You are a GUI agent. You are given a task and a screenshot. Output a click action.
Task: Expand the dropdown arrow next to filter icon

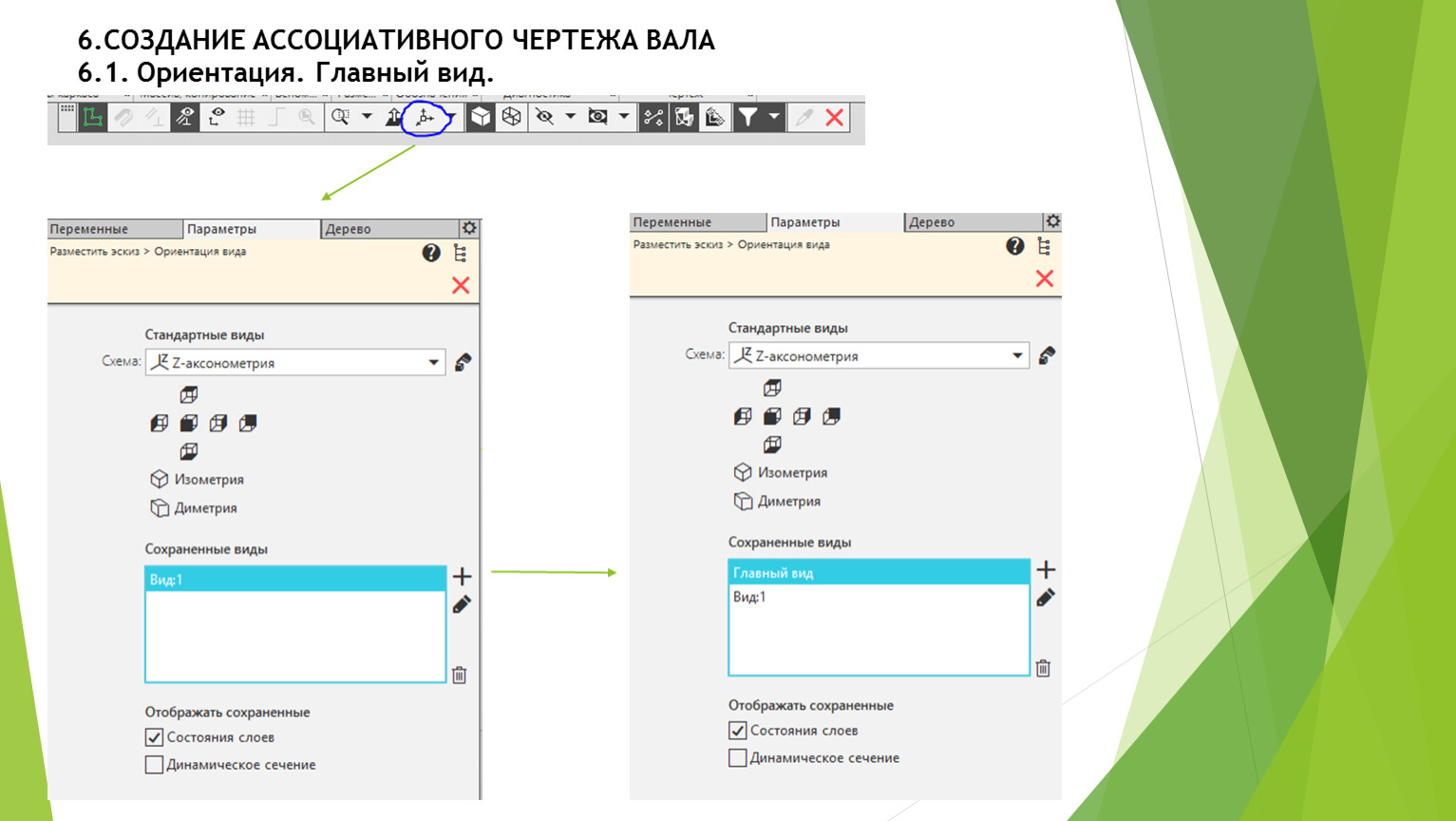[x=774, y=117]
